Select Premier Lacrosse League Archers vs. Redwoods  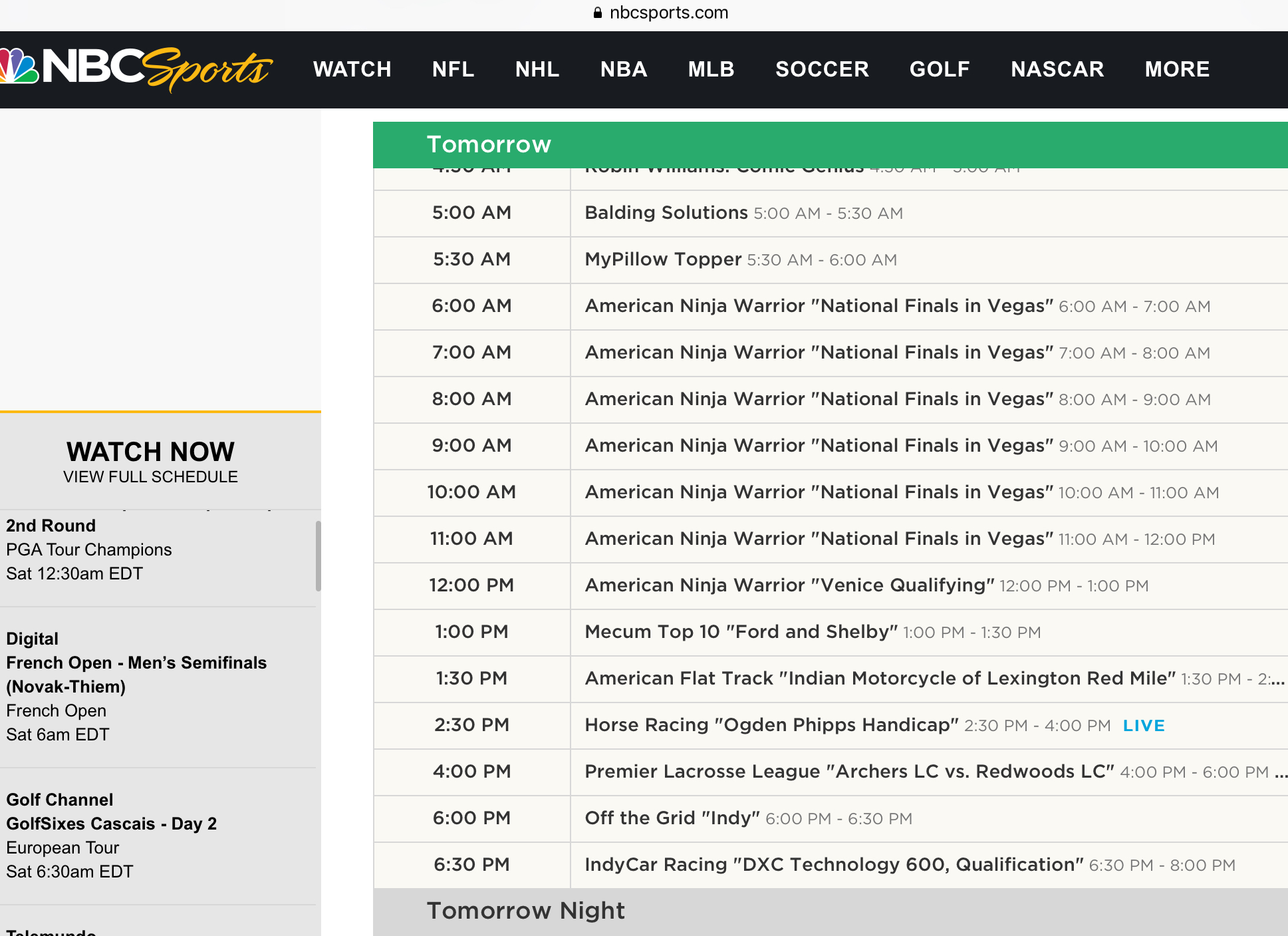(x=929, y=772)
